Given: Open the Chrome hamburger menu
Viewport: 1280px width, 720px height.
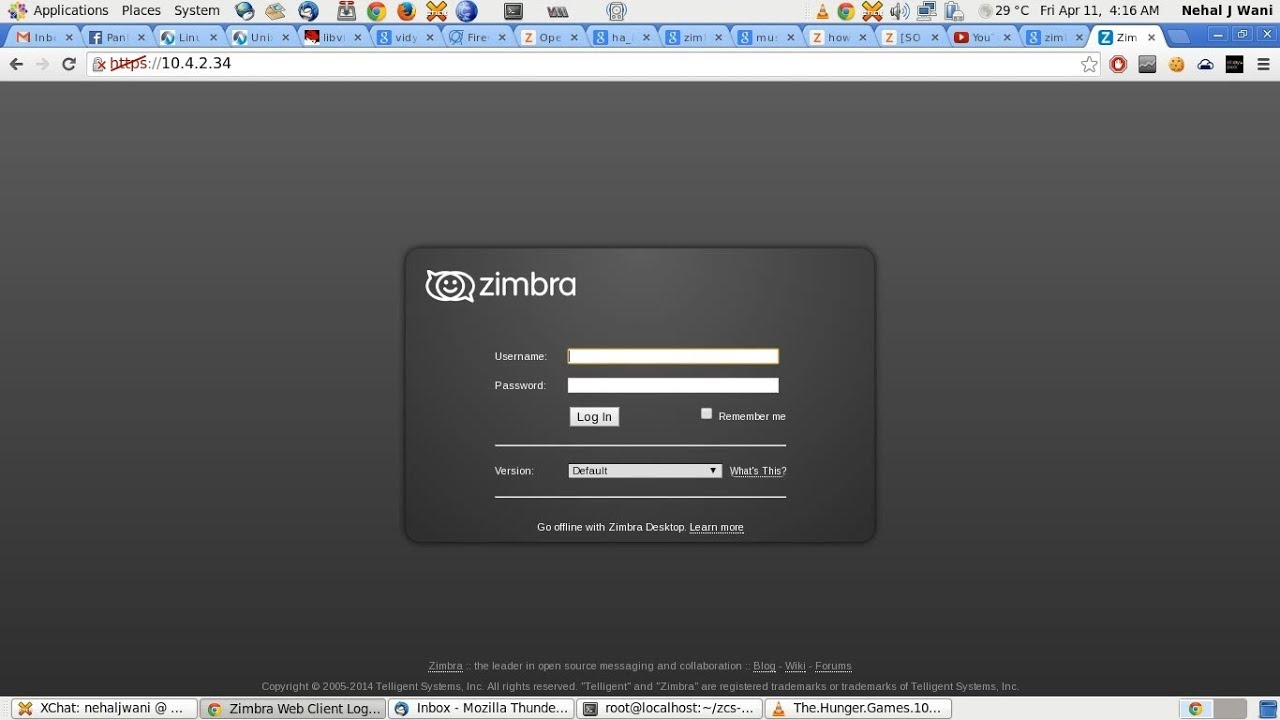Looking at the screenshot, I should [x=1264, y=64].
